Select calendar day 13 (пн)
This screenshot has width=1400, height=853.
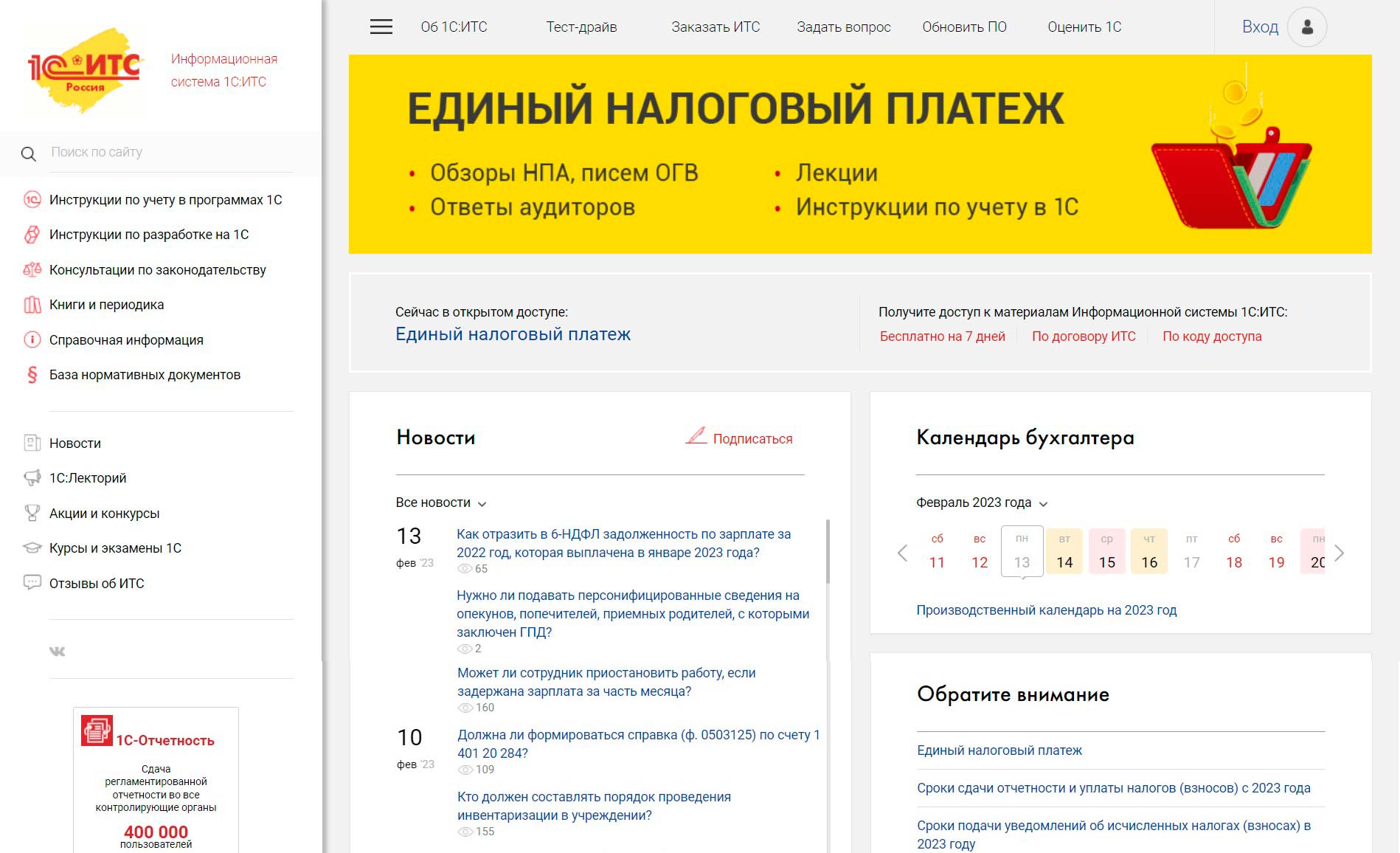(x=1022, y=551)
